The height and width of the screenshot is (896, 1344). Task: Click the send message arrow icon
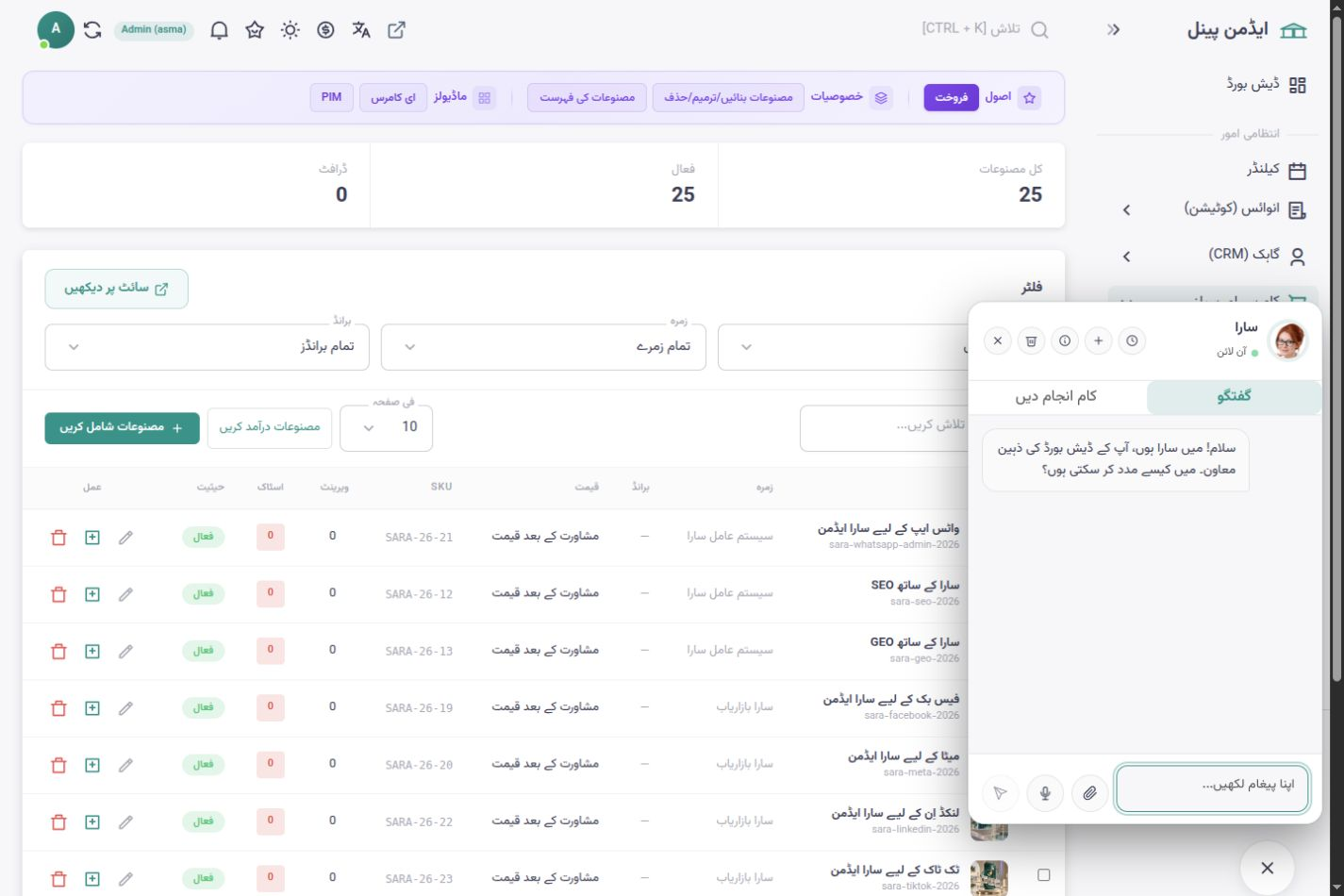[x=1000, y=793]
